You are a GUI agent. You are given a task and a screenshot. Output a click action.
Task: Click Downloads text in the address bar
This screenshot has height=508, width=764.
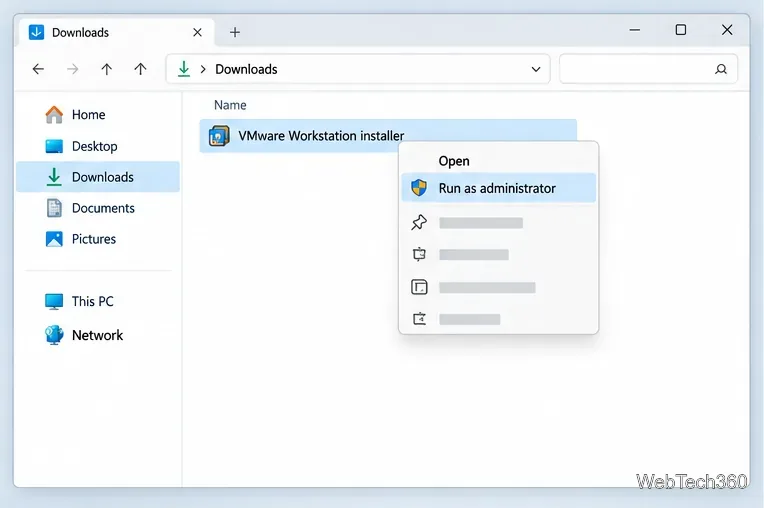pos(246,69)
